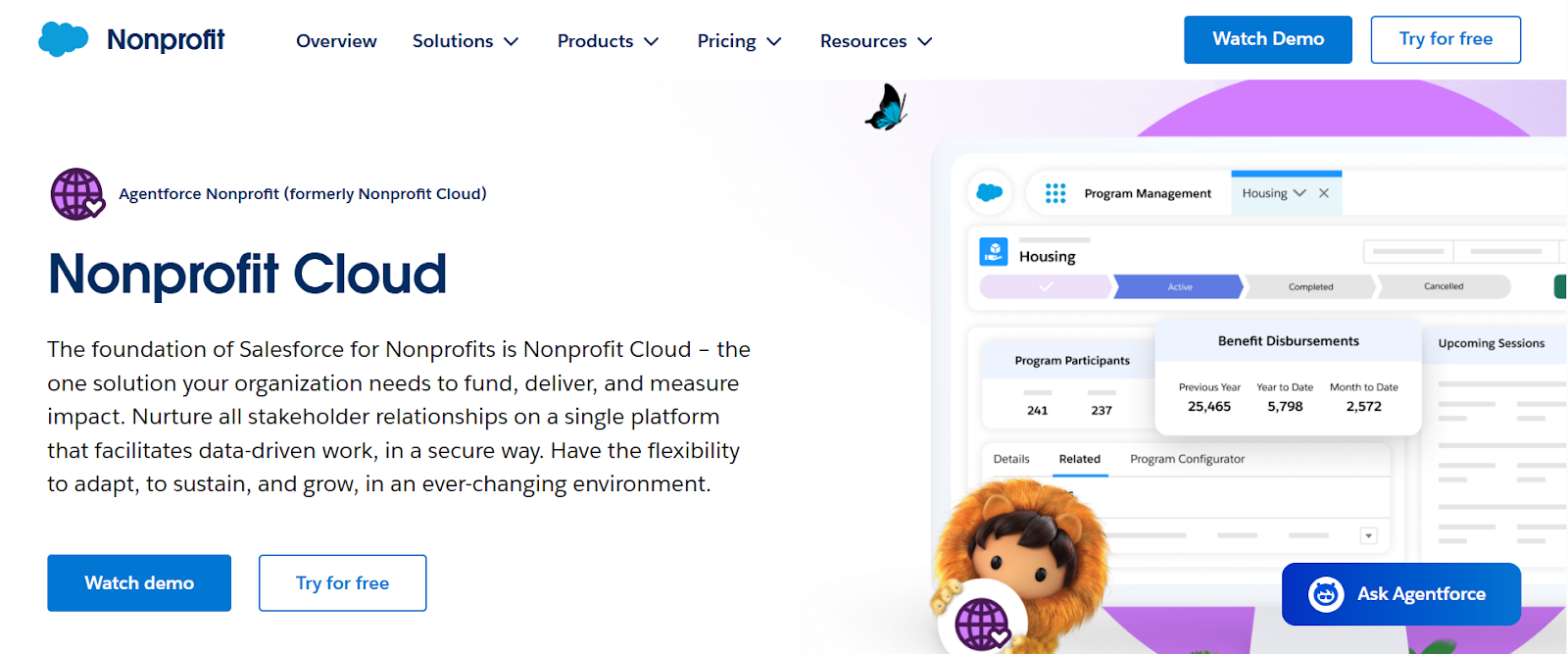This screenshot has height=654, width=1568.
Task: Expand the Pricing chevron arrow
Action: pyautogui.click(x=773, y=42)
